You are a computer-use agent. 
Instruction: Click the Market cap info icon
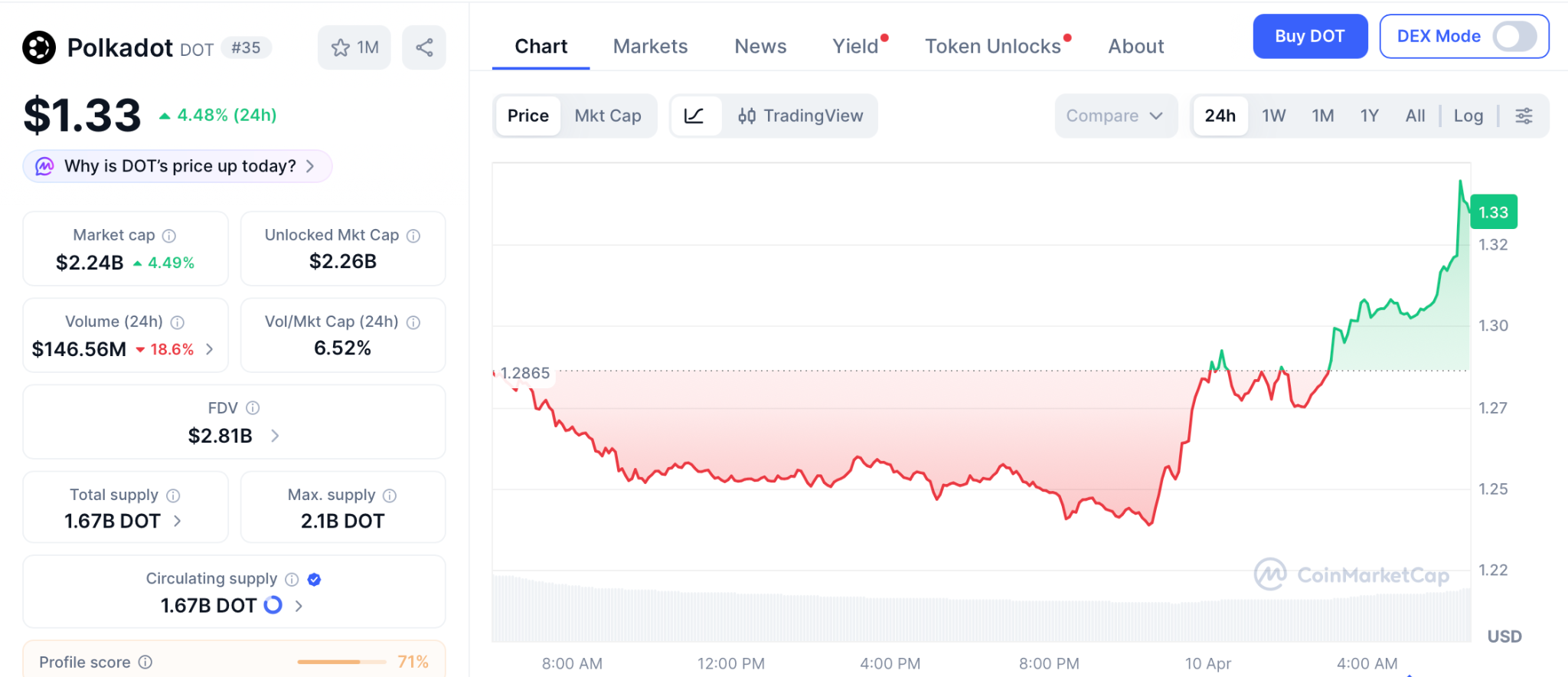tap(169, 236)
